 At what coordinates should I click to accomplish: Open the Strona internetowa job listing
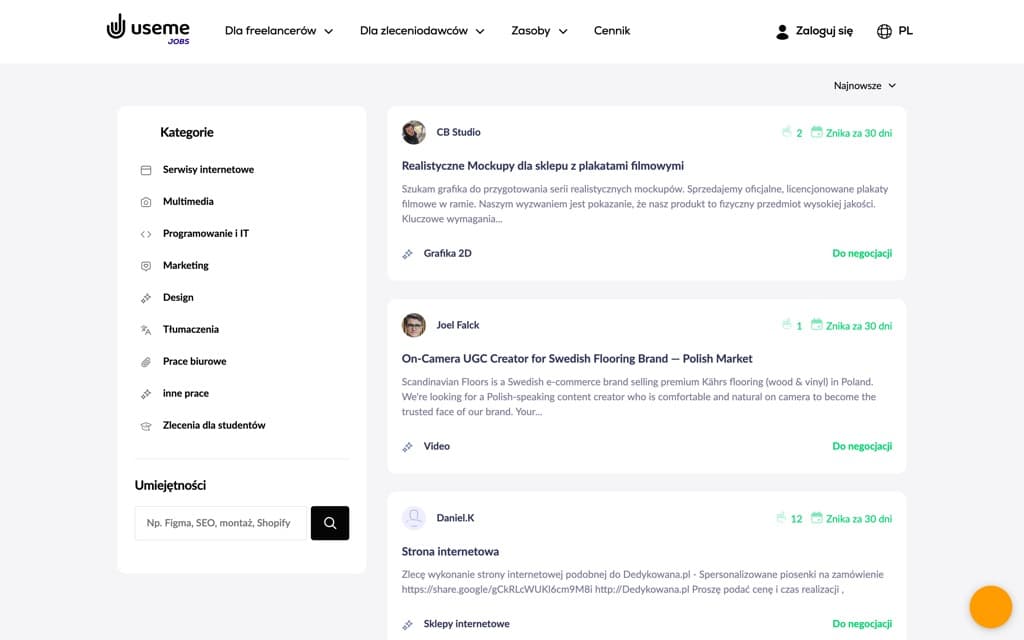tap(448, 551)
